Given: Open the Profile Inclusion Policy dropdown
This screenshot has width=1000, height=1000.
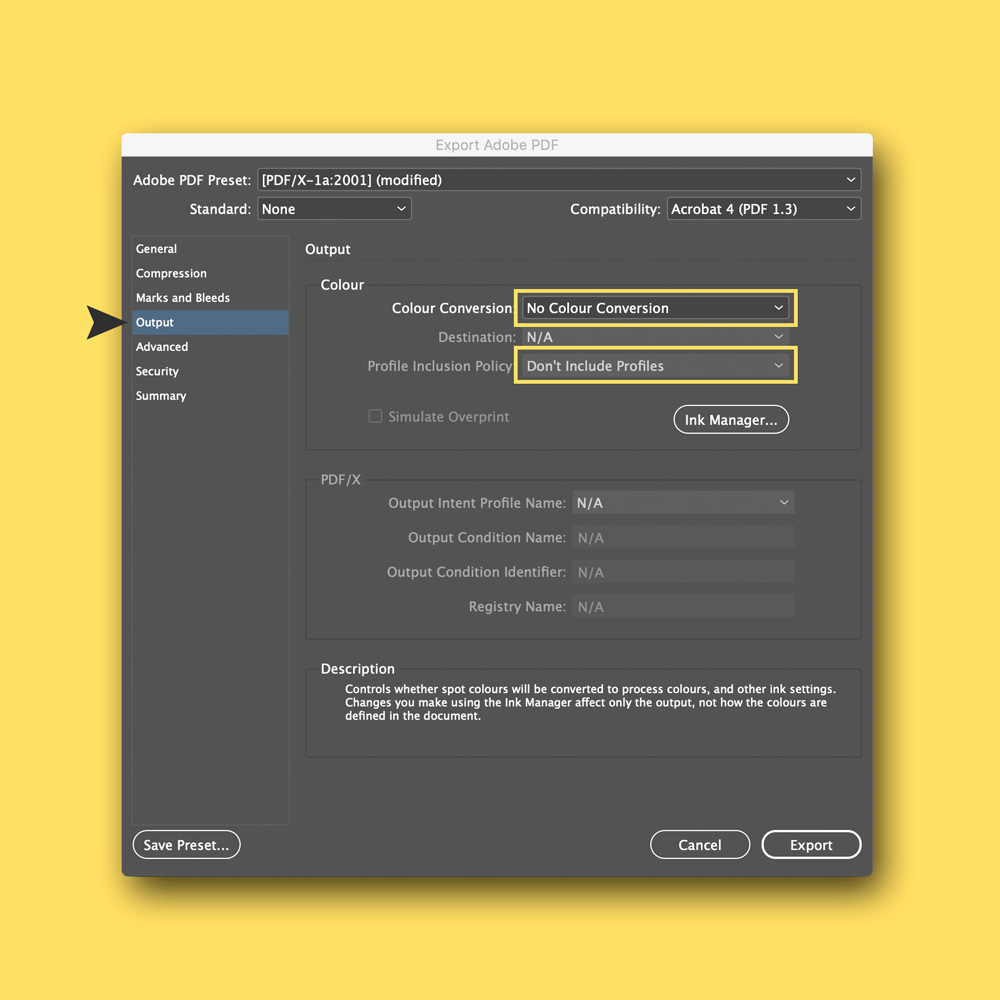Looking at the screenshot, I should [x=655, y=366].
